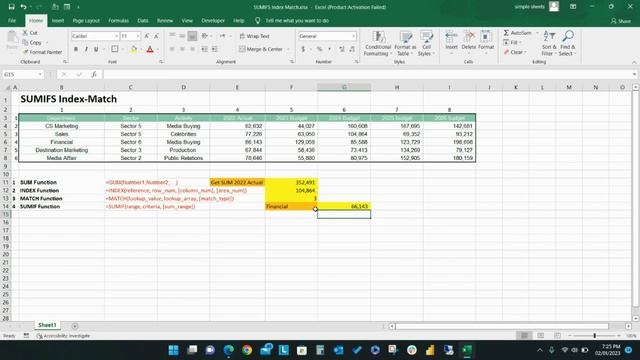Pick the yellow Fill Color swatch
640x360 pixels.
[x=134, y=49]
